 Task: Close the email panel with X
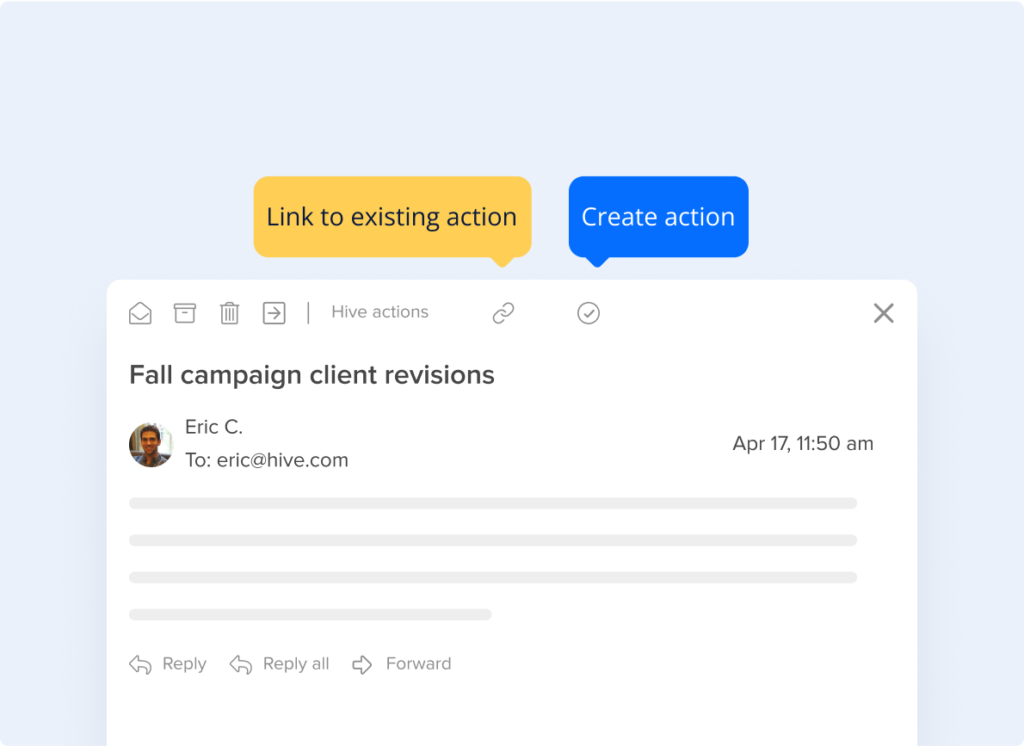pos(884,313)
